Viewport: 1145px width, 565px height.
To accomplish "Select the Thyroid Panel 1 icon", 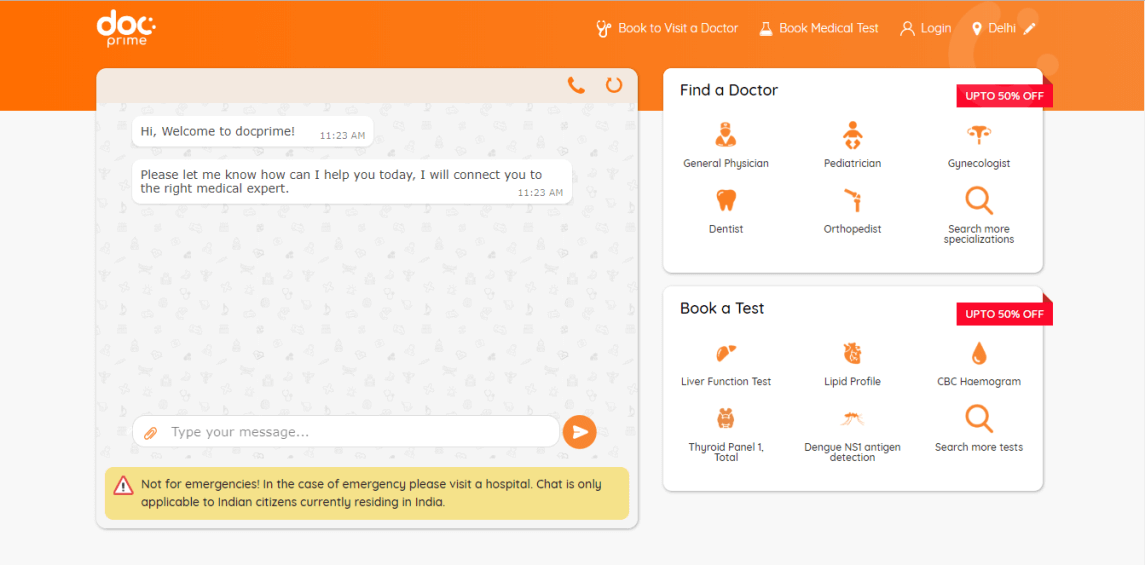I will coord(726,418).
